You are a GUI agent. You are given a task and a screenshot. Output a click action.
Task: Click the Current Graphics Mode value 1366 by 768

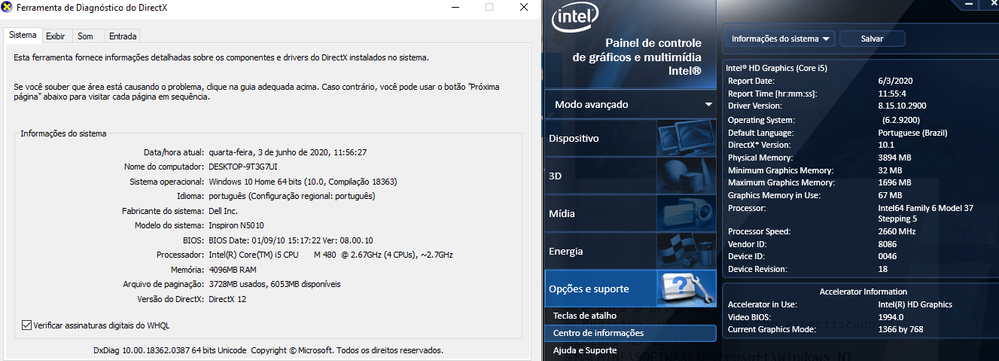point(900,329)
